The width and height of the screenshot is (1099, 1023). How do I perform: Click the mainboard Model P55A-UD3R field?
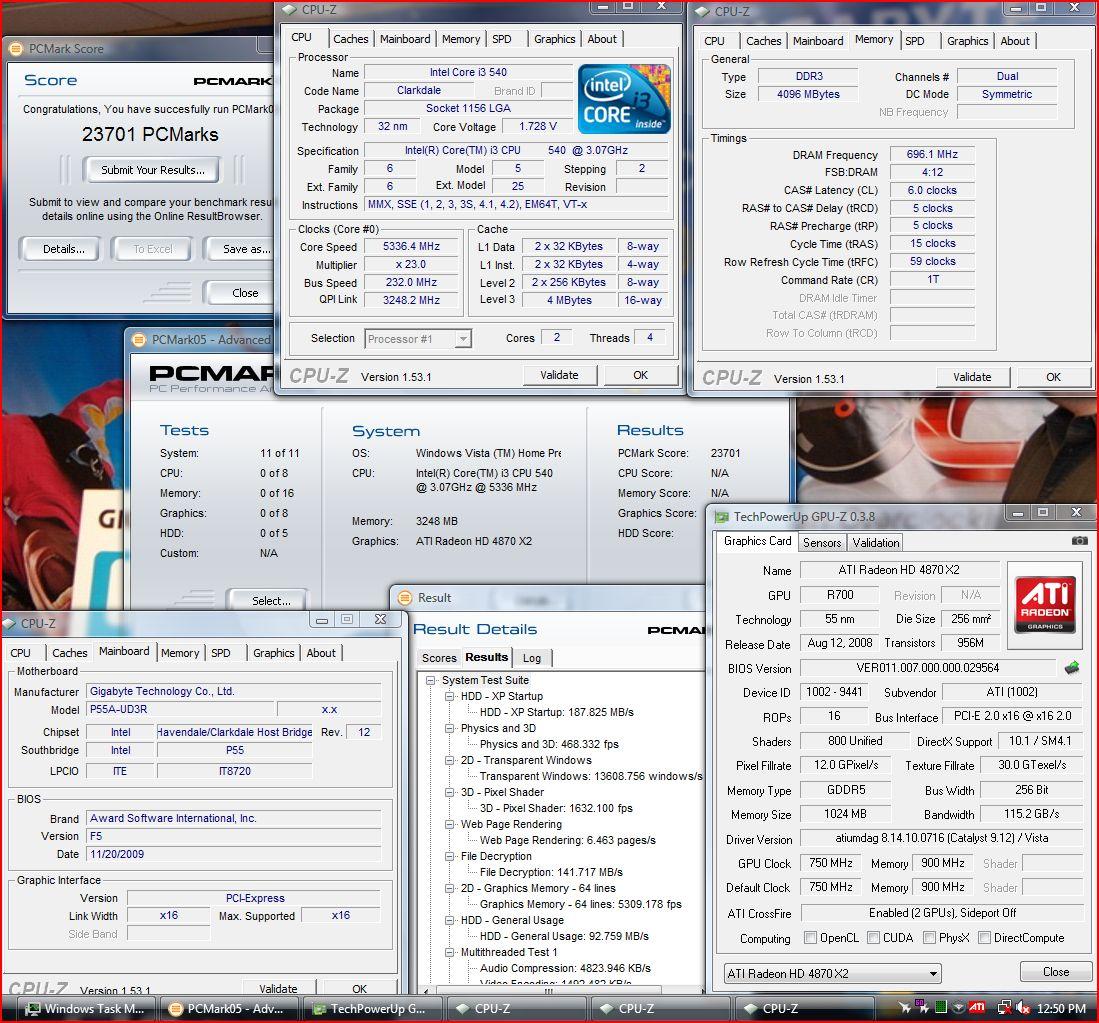tap(181, 709)
